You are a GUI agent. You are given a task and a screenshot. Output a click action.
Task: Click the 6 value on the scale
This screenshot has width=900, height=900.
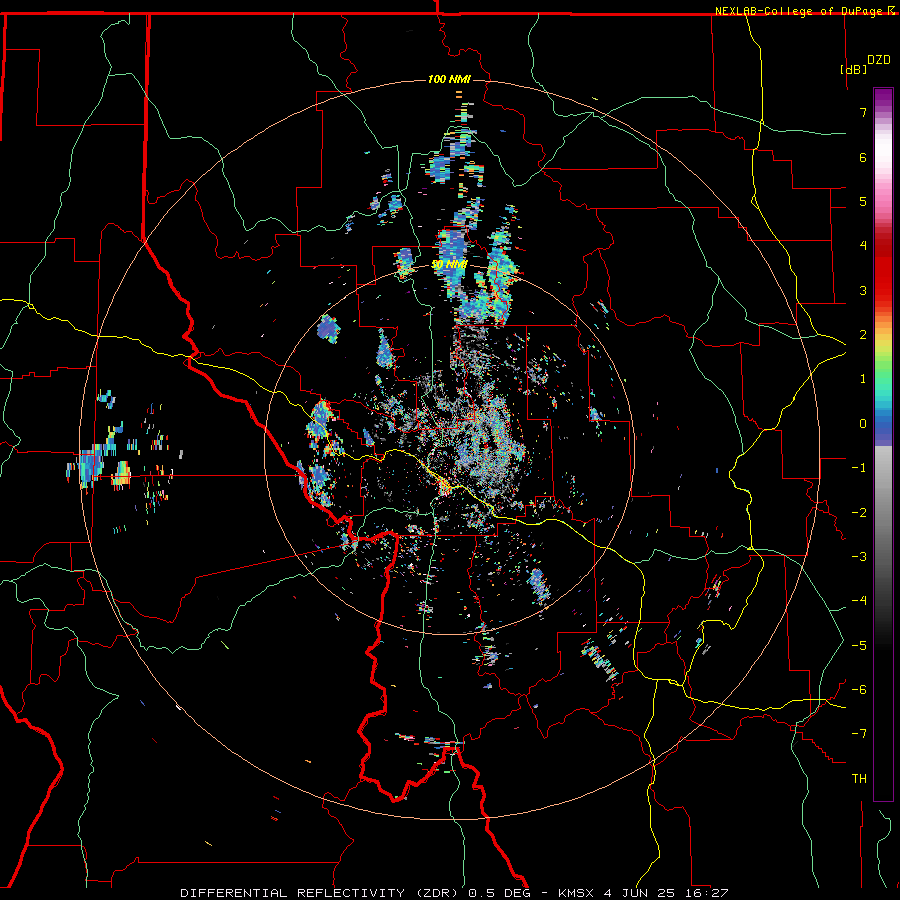[863, 157]
